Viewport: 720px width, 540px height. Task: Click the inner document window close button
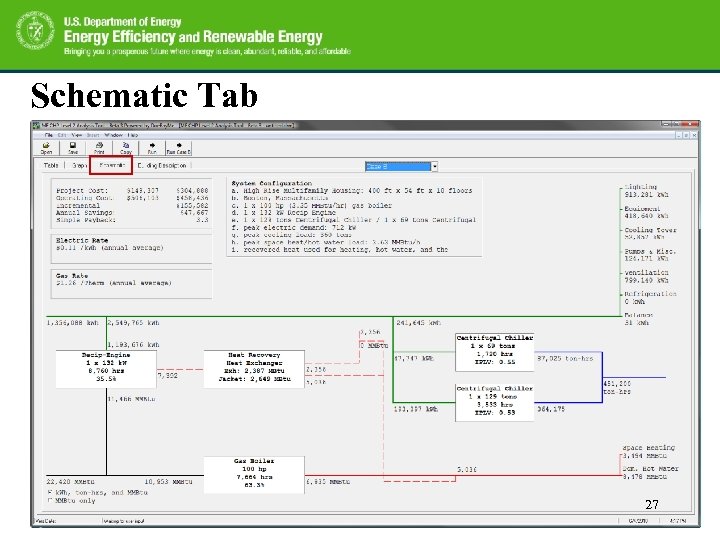tap(694, 135)
